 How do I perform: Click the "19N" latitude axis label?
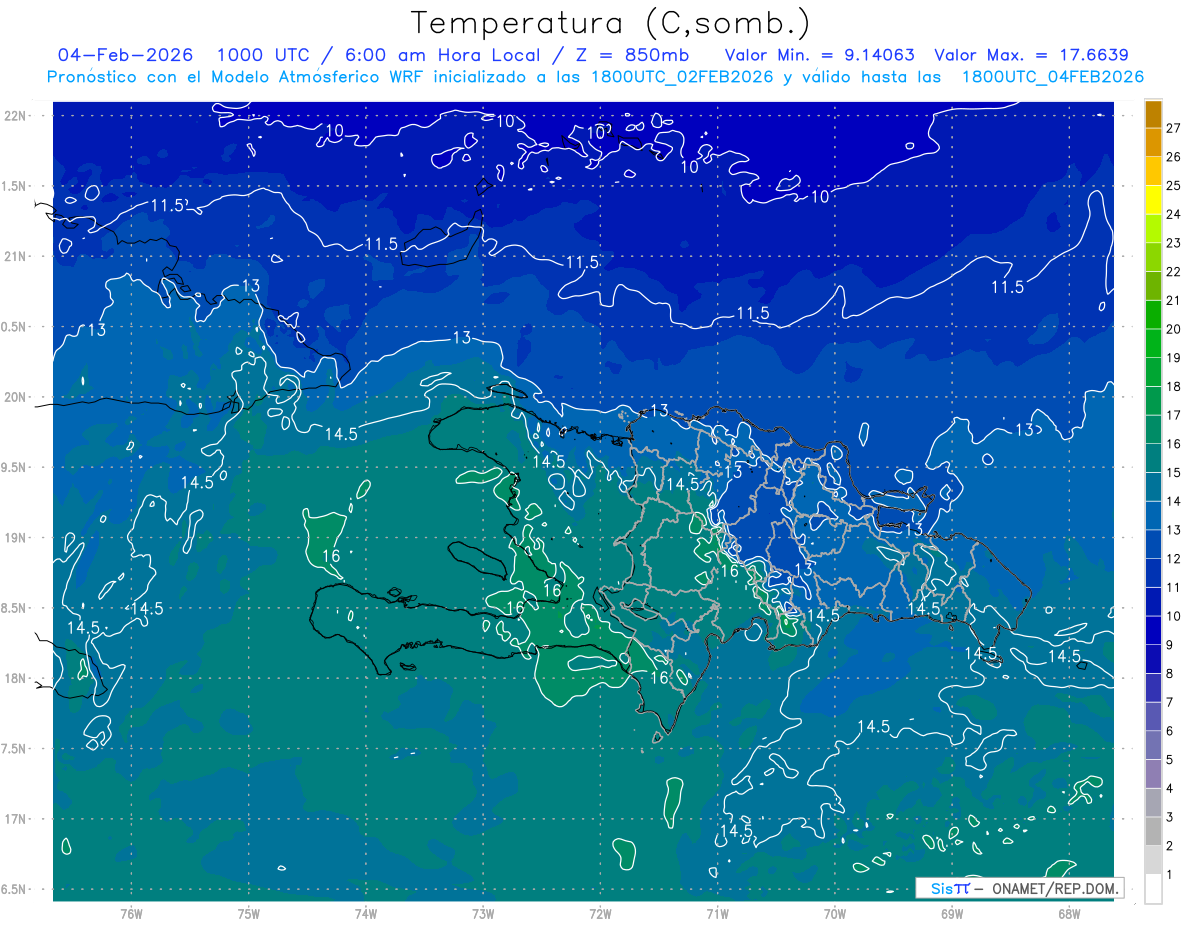coord(15,537)
